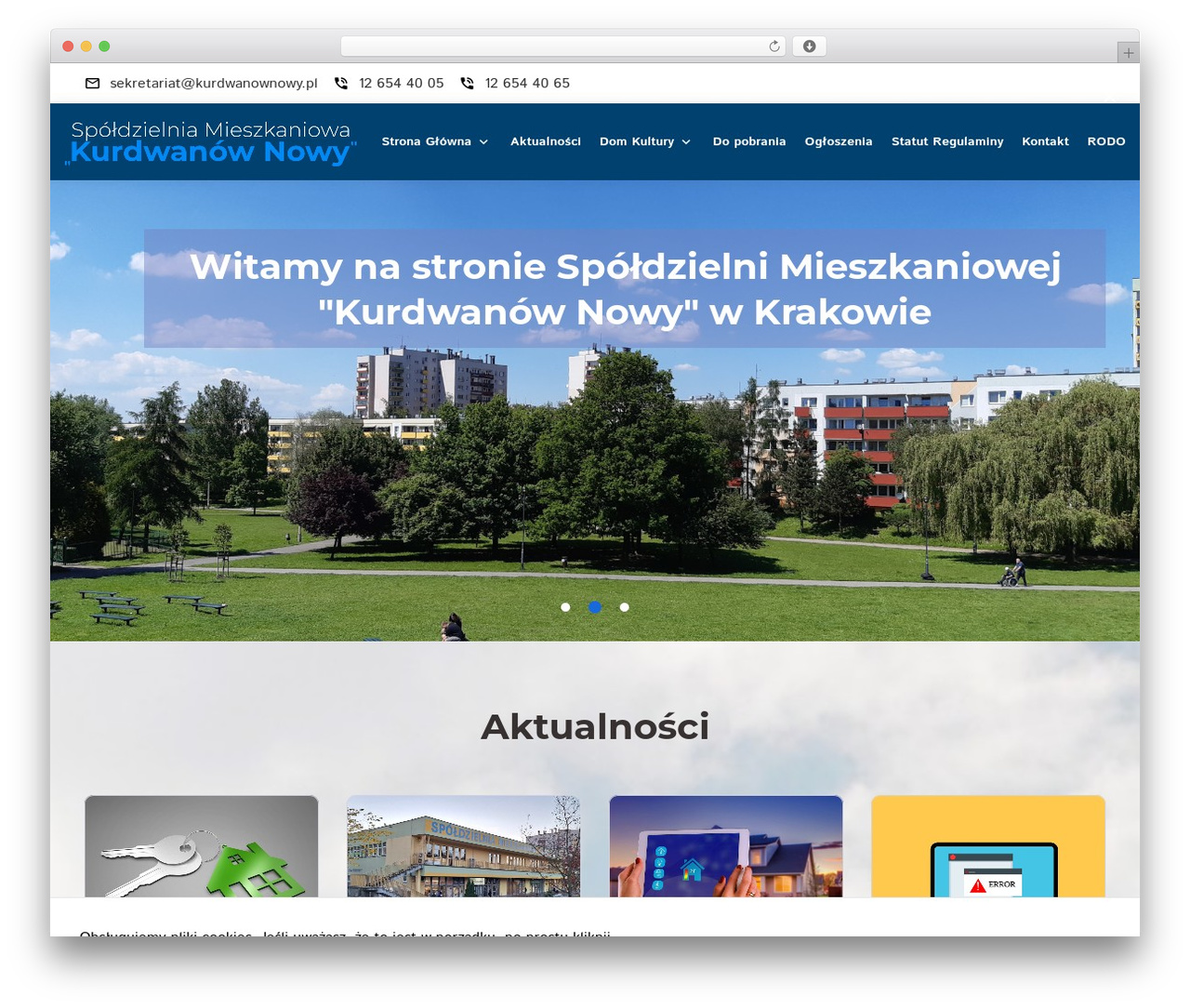Add a new browser tab with plus
The height and width of the screenshot is (1008, 1190).
tap(1129, 53)
